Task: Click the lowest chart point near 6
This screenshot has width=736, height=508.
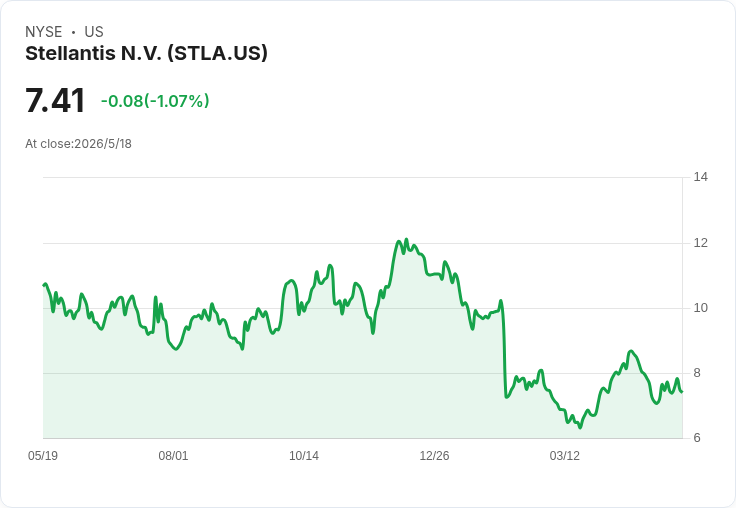Action: click(x=580, y=427)
